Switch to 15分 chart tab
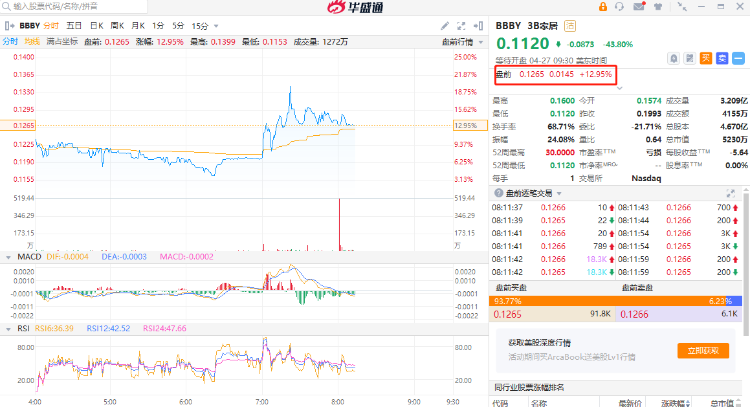Screen dimensions: 750x407 [x=200, y=26]
